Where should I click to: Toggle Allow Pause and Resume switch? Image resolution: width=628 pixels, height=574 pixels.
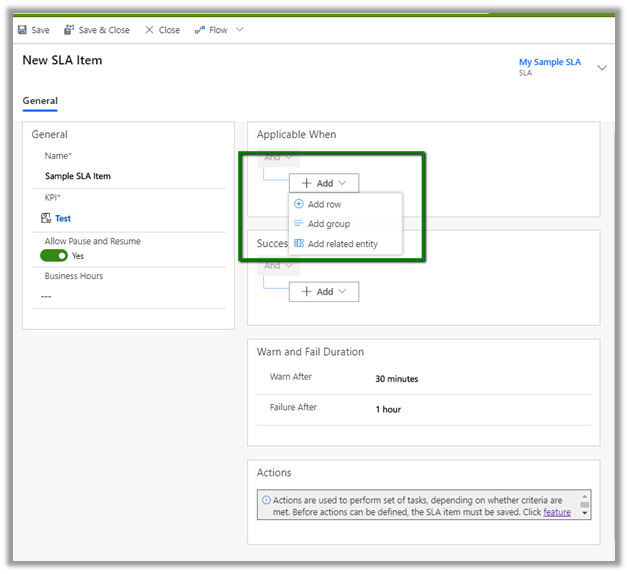pos(54,256)
